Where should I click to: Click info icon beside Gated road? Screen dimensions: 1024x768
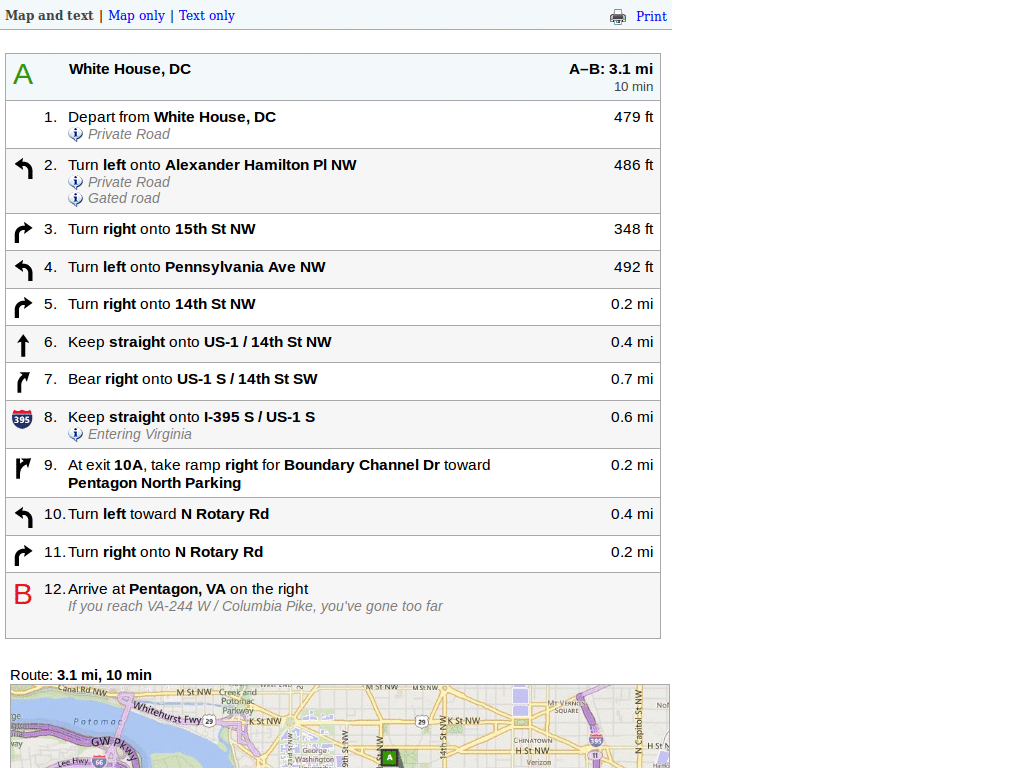point(76,199)
